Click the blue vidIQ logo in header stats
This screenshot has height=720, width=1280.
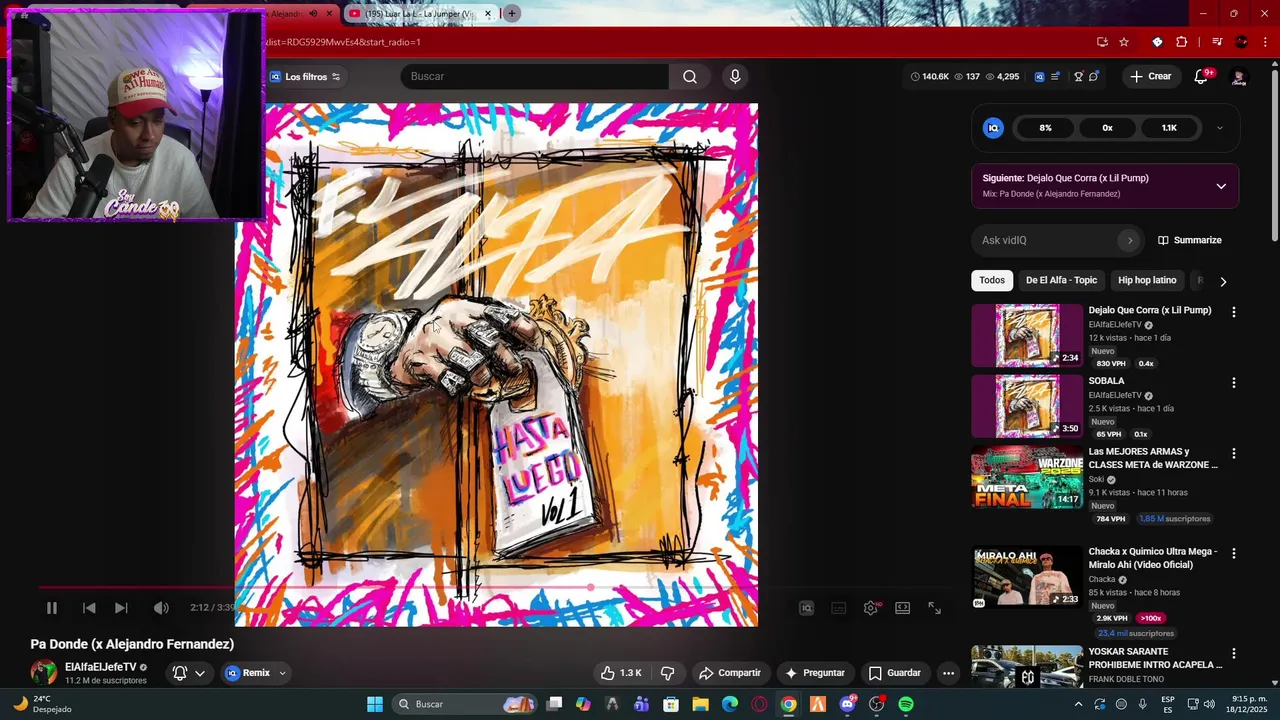pyautogui.click(x=1040, y=77)
